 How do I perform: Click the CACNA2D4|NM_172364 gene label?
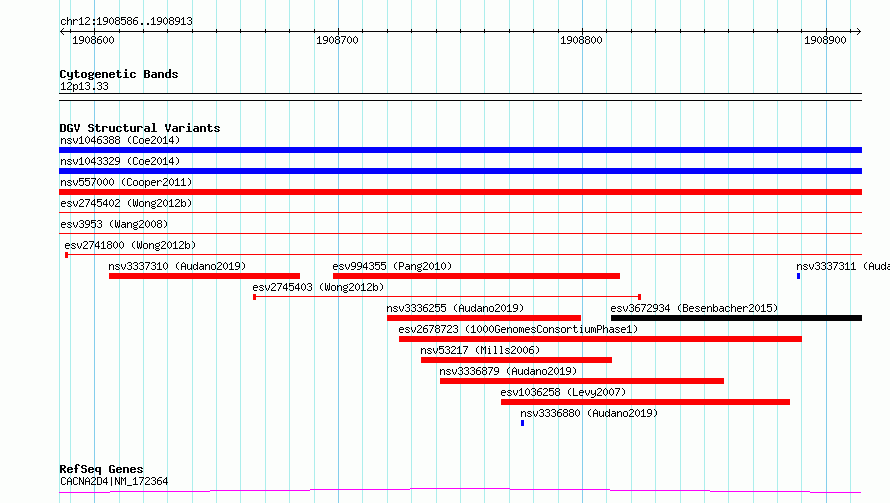114,481
